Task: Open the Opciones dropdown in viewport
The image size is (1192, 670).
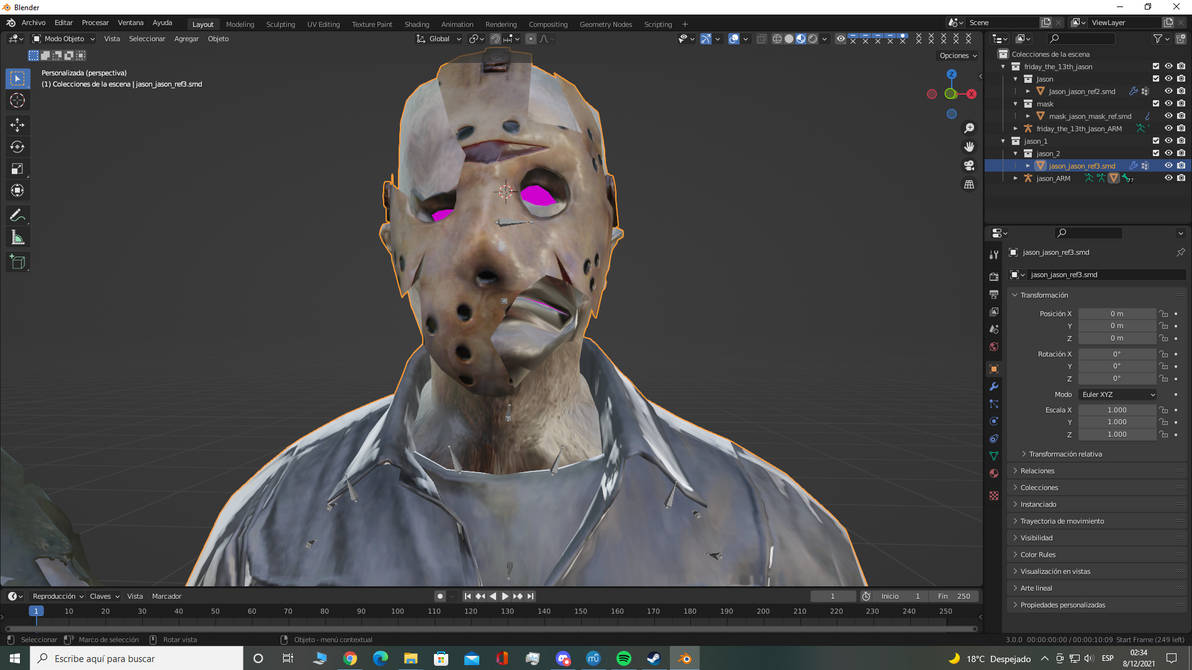Action: tap(957, 56)
